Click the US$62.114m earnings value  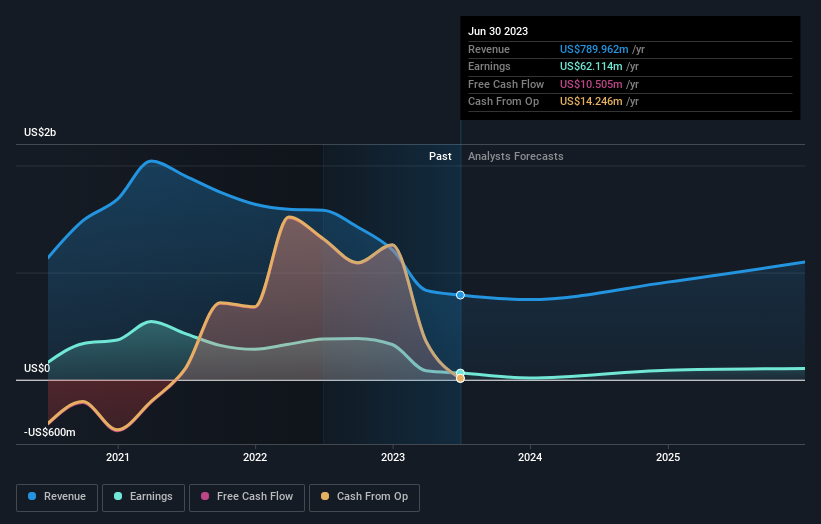point(591,66)
